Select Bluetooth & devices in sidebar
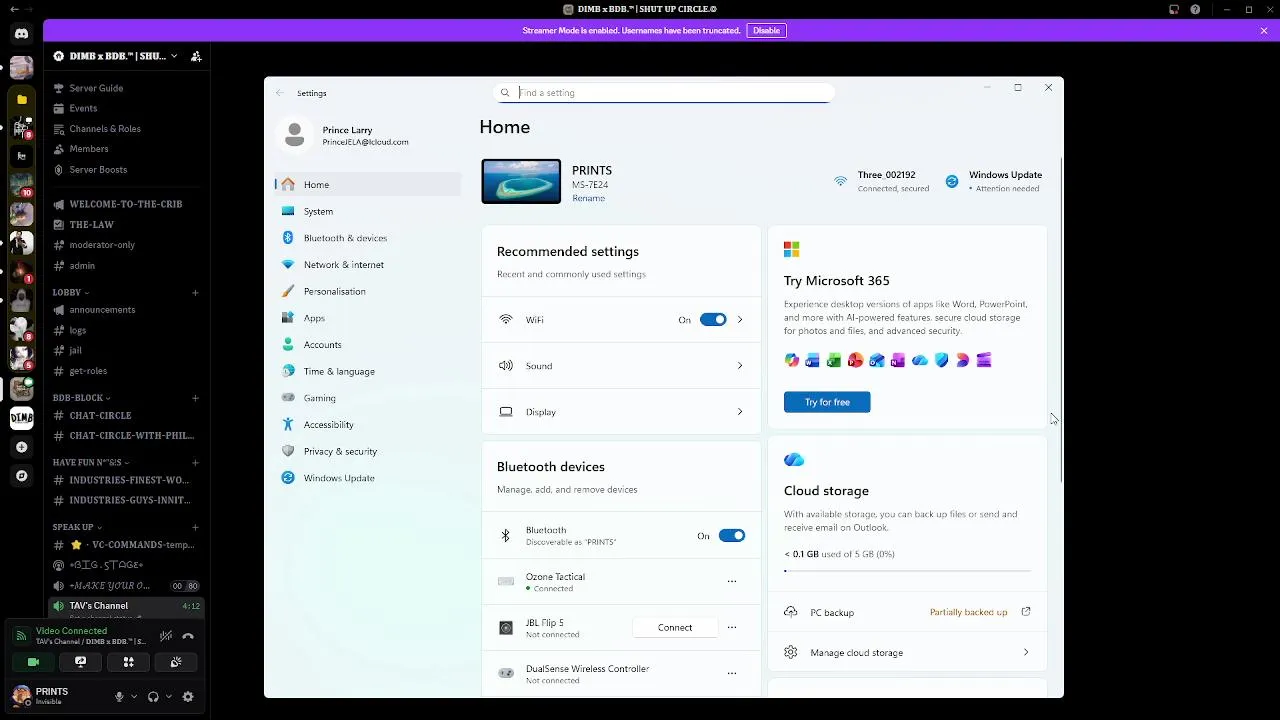The height and width of the screenshot is (720, 1280). [368, 238]
